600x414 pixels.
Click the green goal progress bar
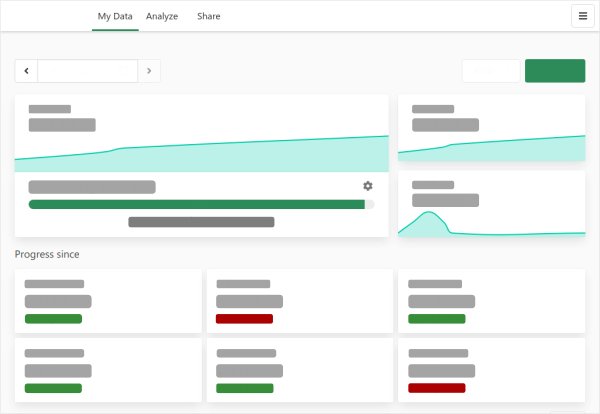coord(197,204)
